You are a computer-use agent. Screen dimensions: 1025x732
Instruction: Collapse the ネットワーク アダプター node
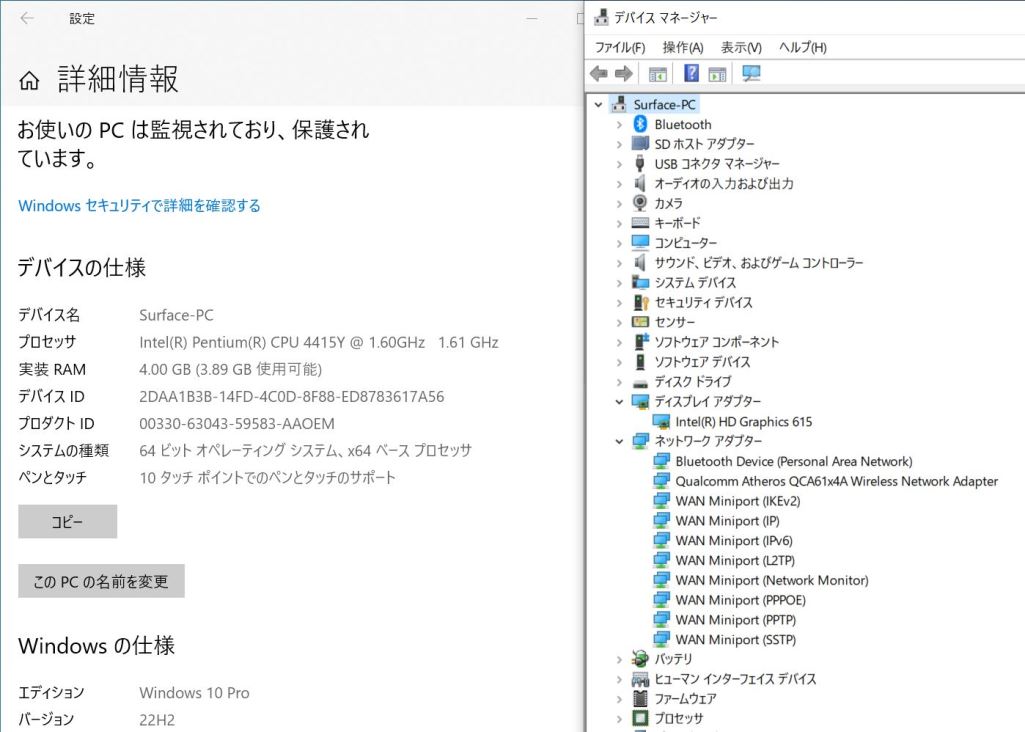(x=619, y=442)
